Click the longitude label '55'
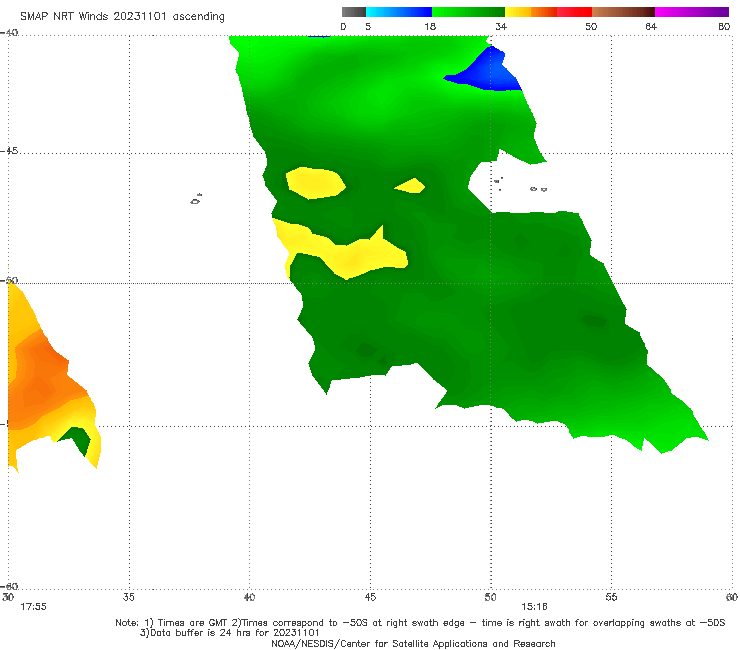 611,597
